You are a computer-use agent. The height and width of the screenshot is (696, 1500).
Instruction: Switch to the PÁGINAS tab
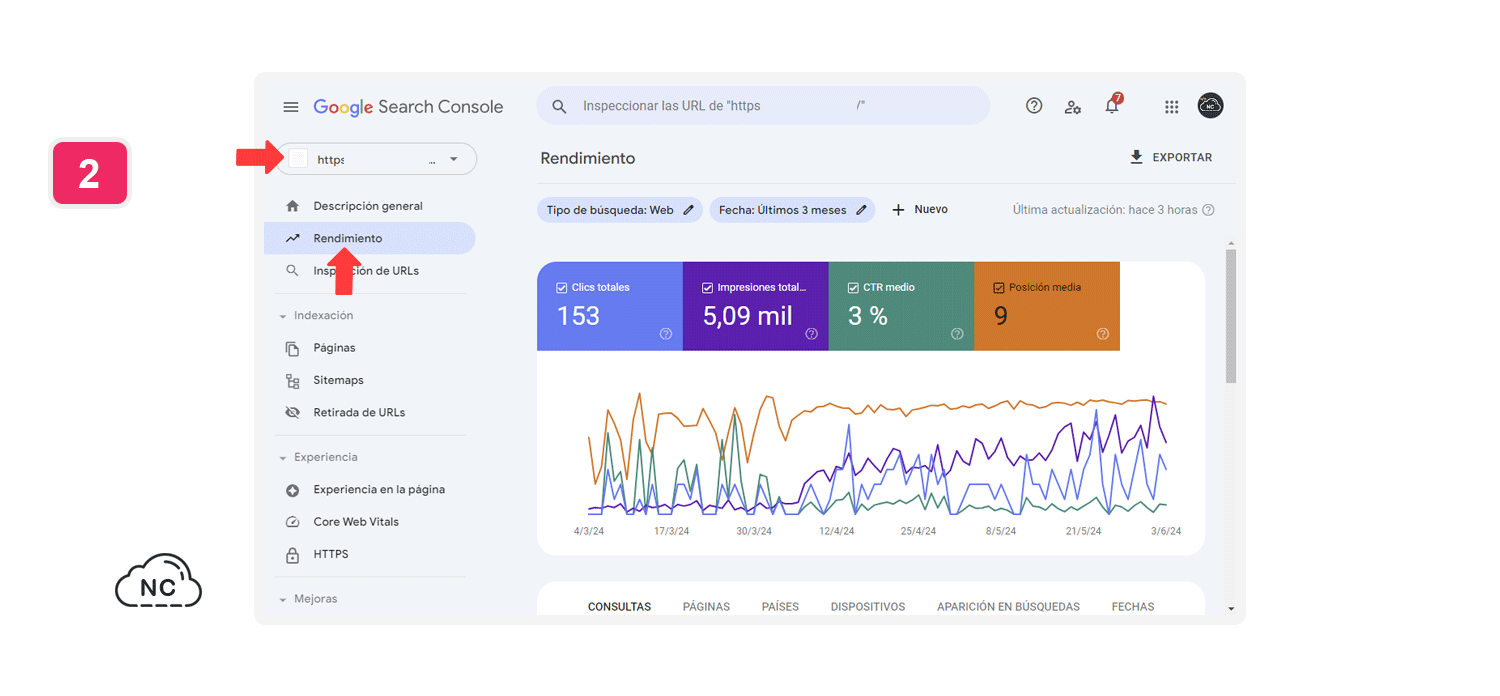point(706,607)
